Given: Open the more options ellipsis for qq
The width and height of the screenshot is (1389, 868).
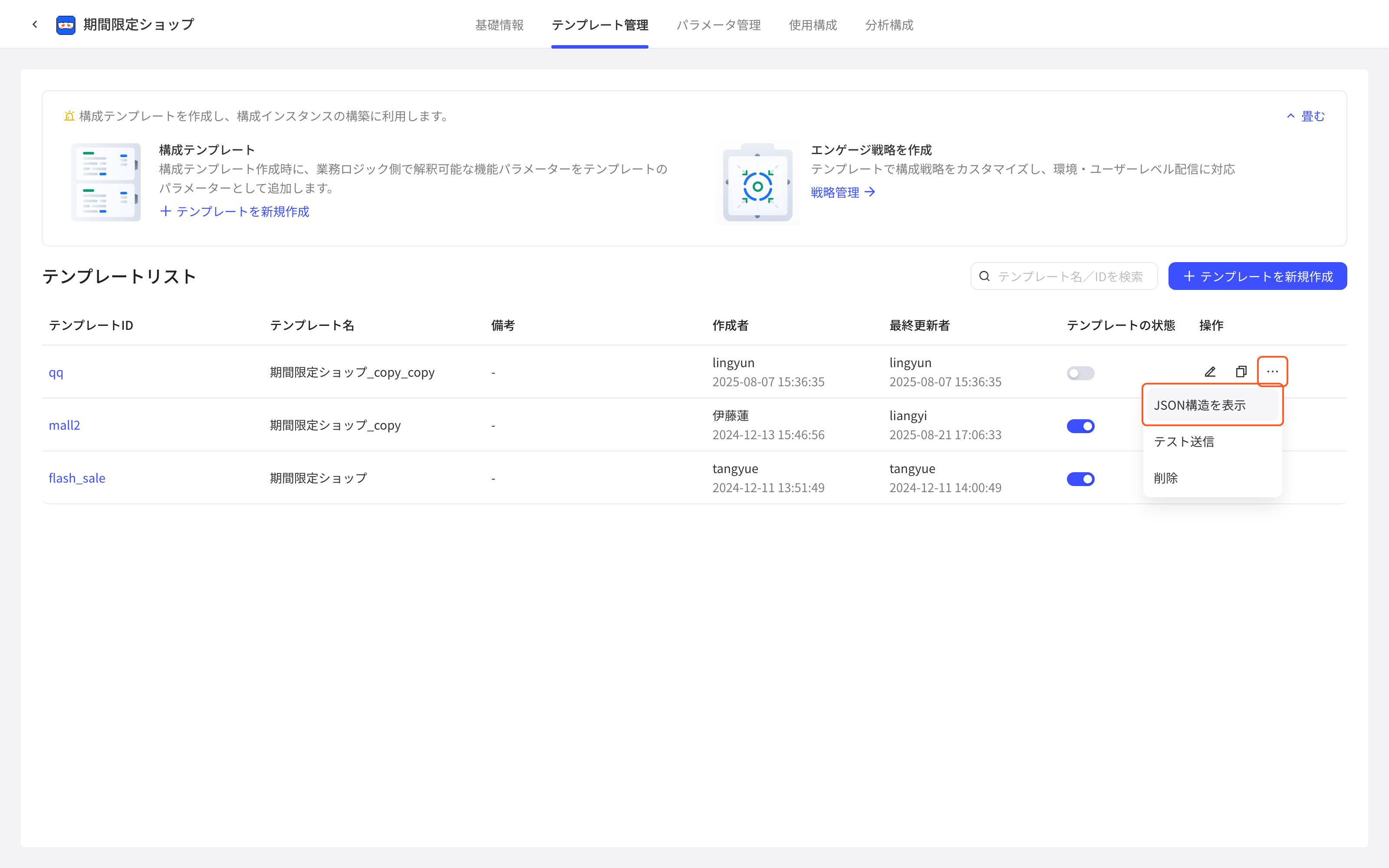Looking at the screenshot, I should (x=1273, y=372).
